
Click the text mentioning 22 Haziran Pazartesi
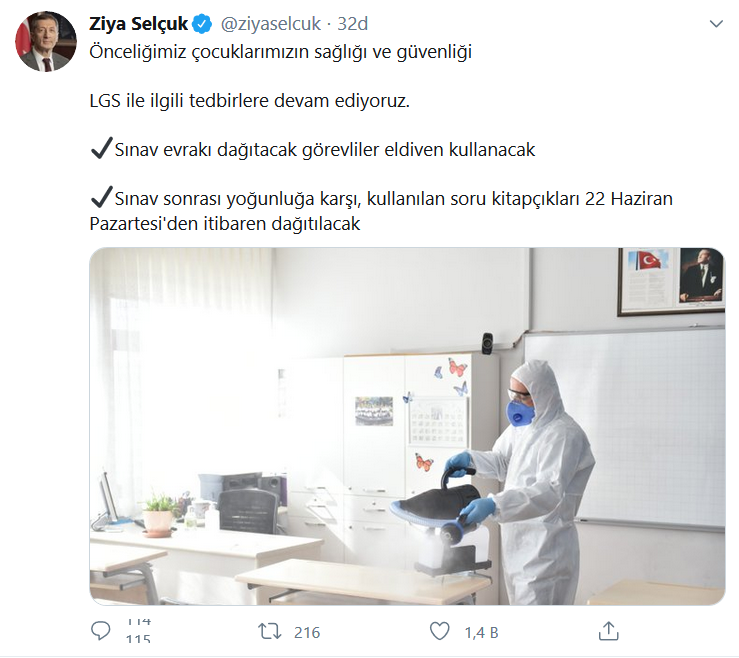381,211
